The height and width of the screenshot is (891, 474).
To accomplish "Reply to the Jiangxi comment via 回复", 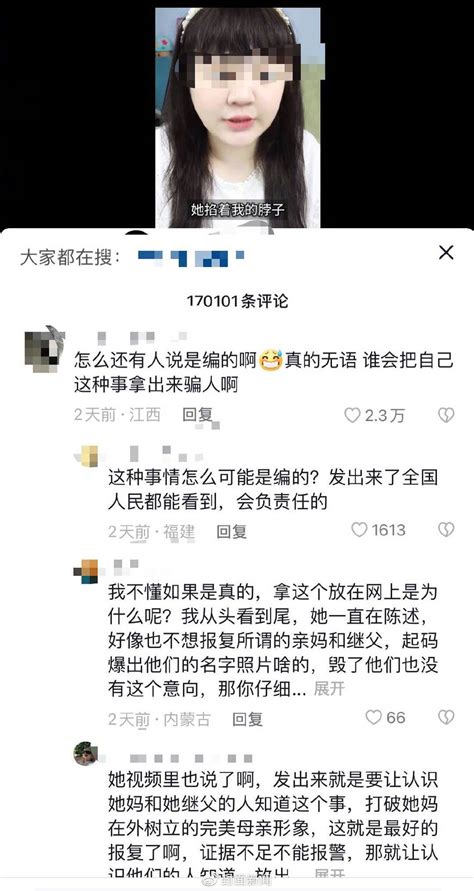I will click(197, 415).
